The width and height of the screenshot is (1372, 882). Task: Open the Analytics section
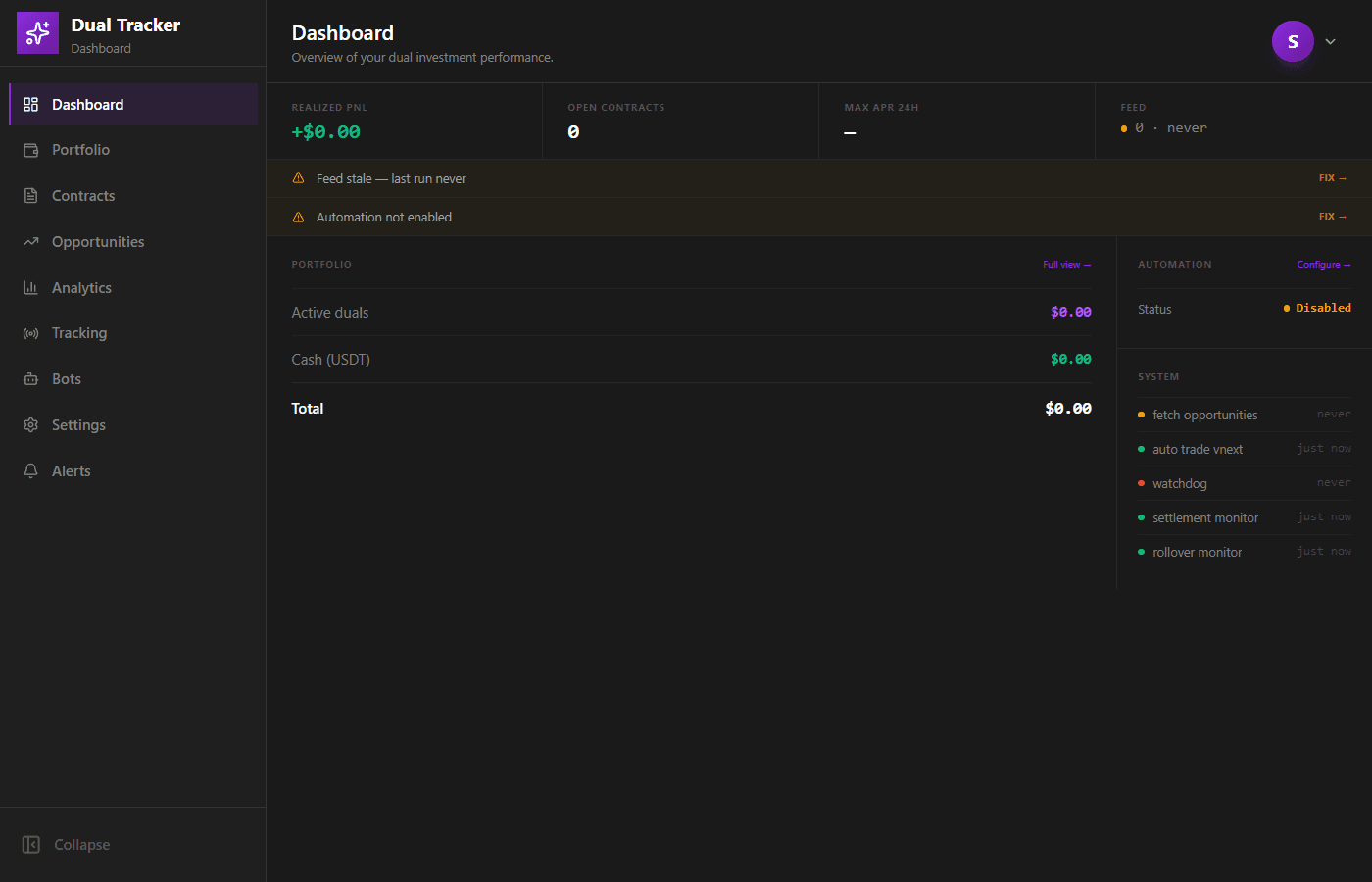[x=133, y=288]
